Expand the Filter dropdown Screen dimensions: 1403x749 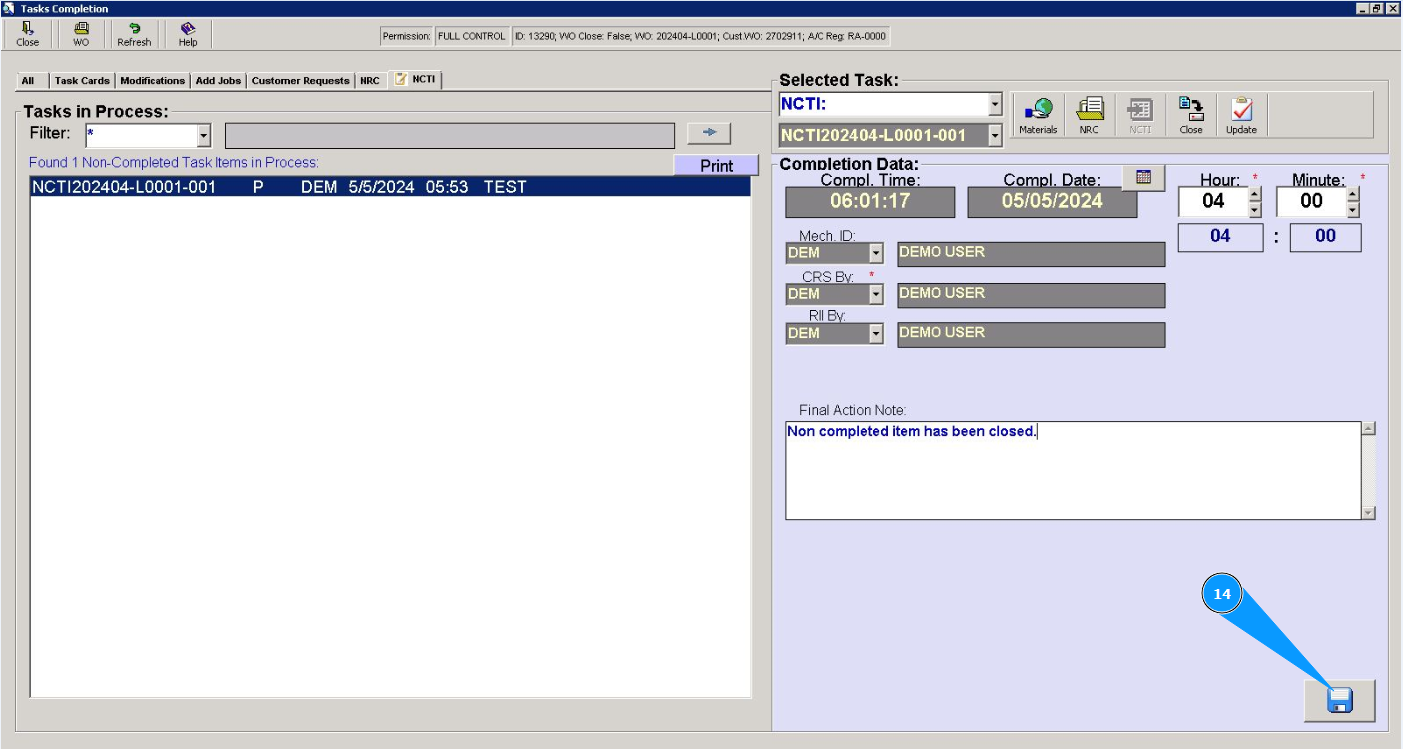click(x=204, y=135)
